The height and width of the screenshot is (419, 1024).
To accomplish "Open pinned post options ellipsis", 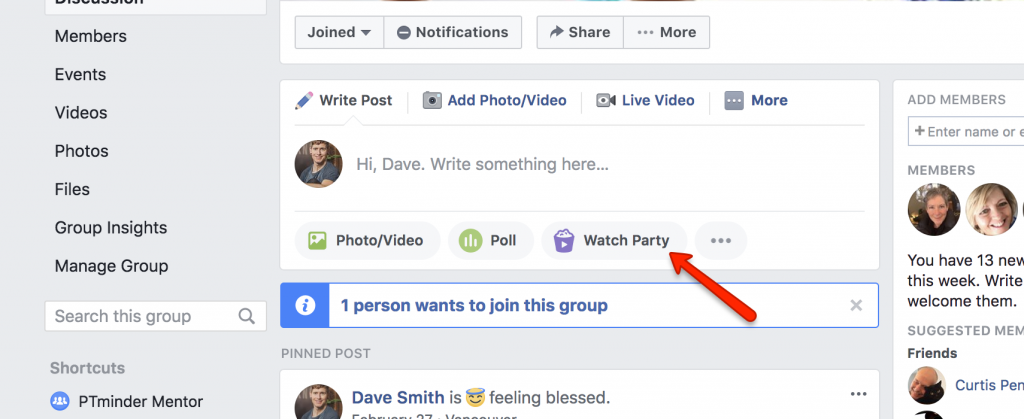I will coord(858,394).
